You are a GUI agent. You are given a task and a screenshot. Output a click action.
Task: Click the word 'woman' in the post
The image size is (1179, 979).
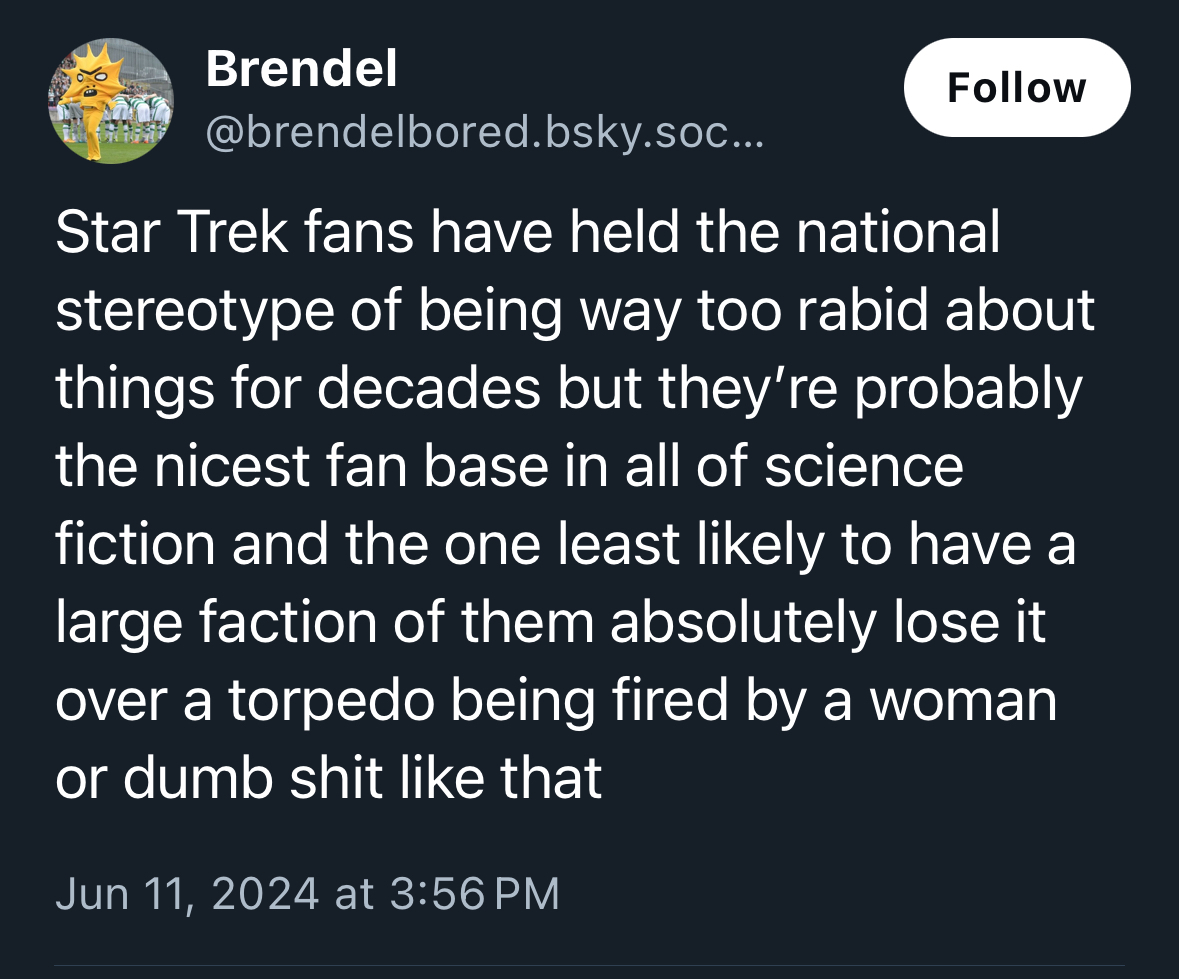[x=962, y=699]
